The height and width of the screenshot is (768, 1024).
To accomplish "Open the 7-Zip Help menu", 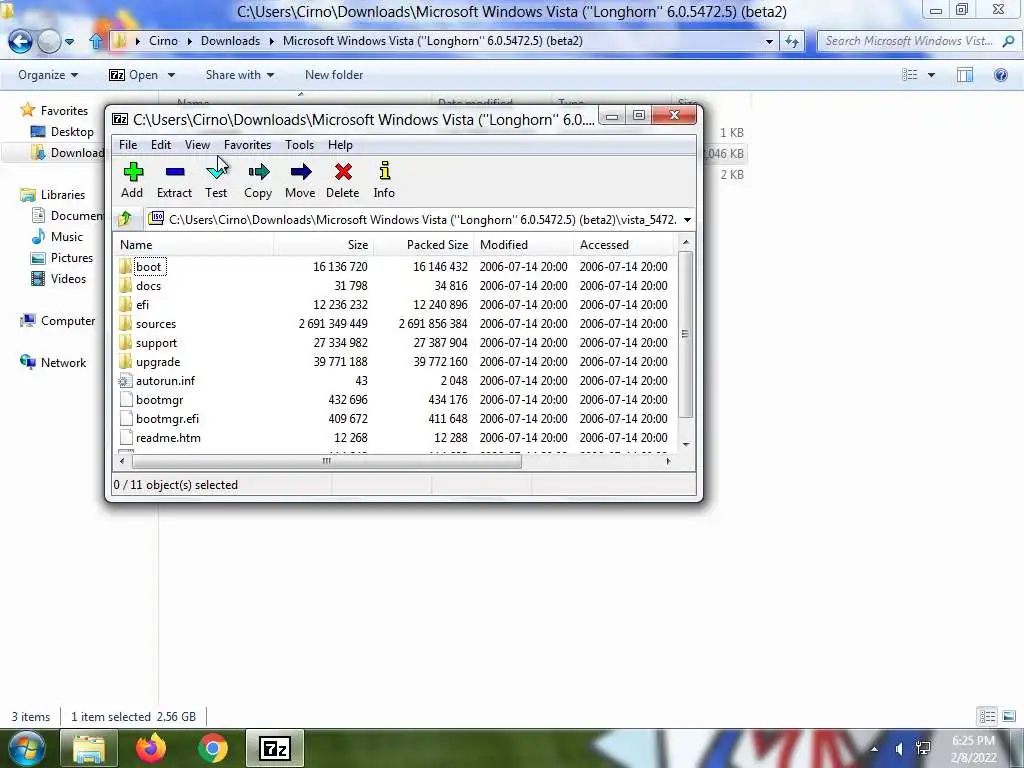I will [340, 145].
